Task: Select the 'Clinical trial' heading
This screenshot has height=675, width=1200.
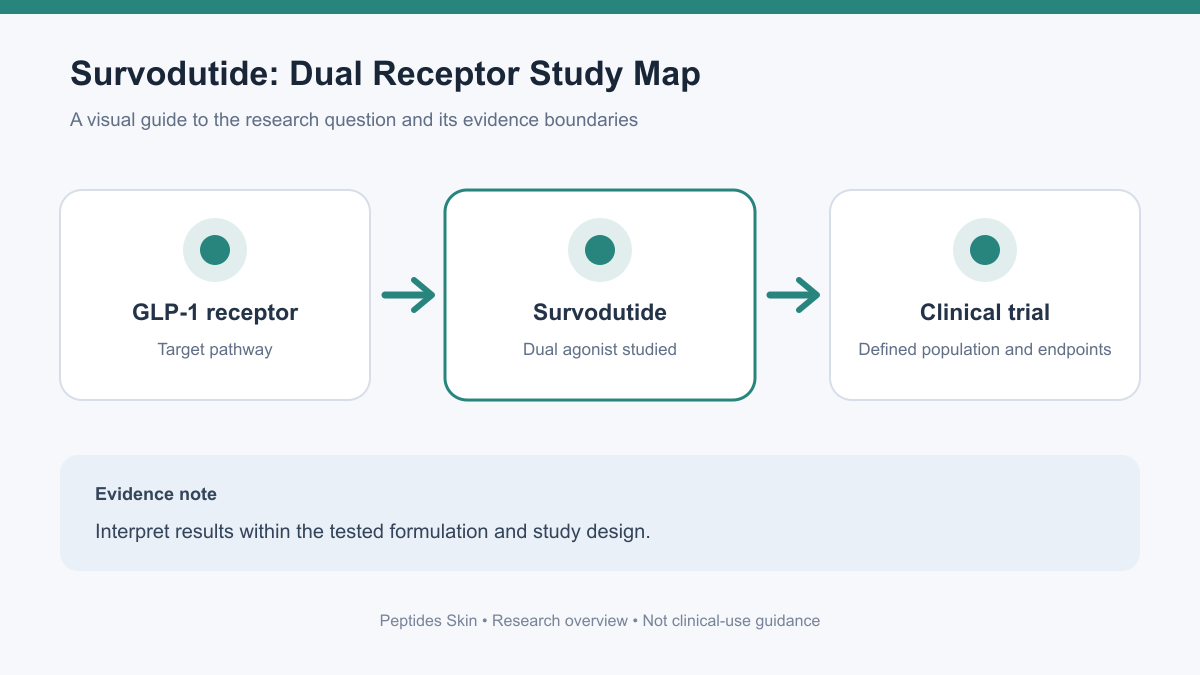Action: coord(985,312)
